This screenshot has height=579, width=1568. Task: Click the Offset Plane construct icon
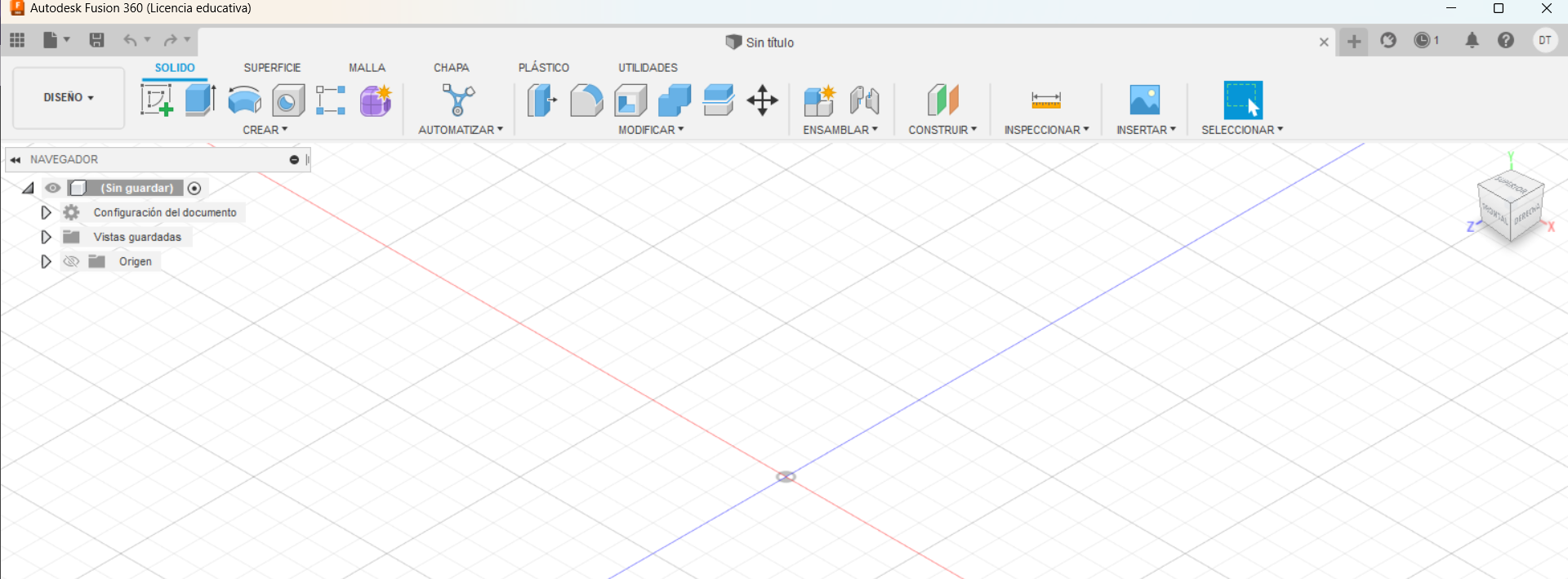click(942, 100)
